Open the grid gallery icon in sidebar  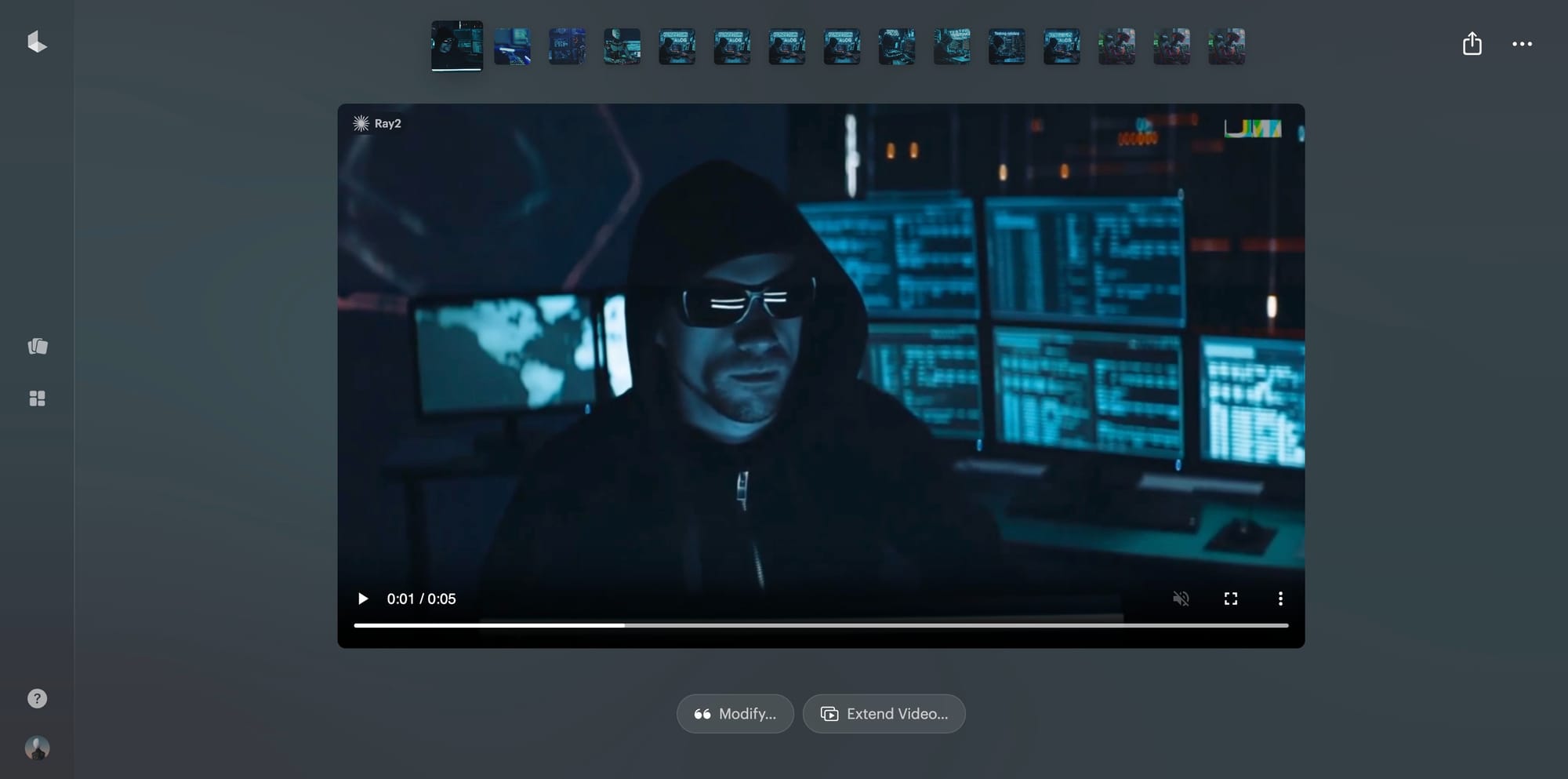tap(37, 399)
